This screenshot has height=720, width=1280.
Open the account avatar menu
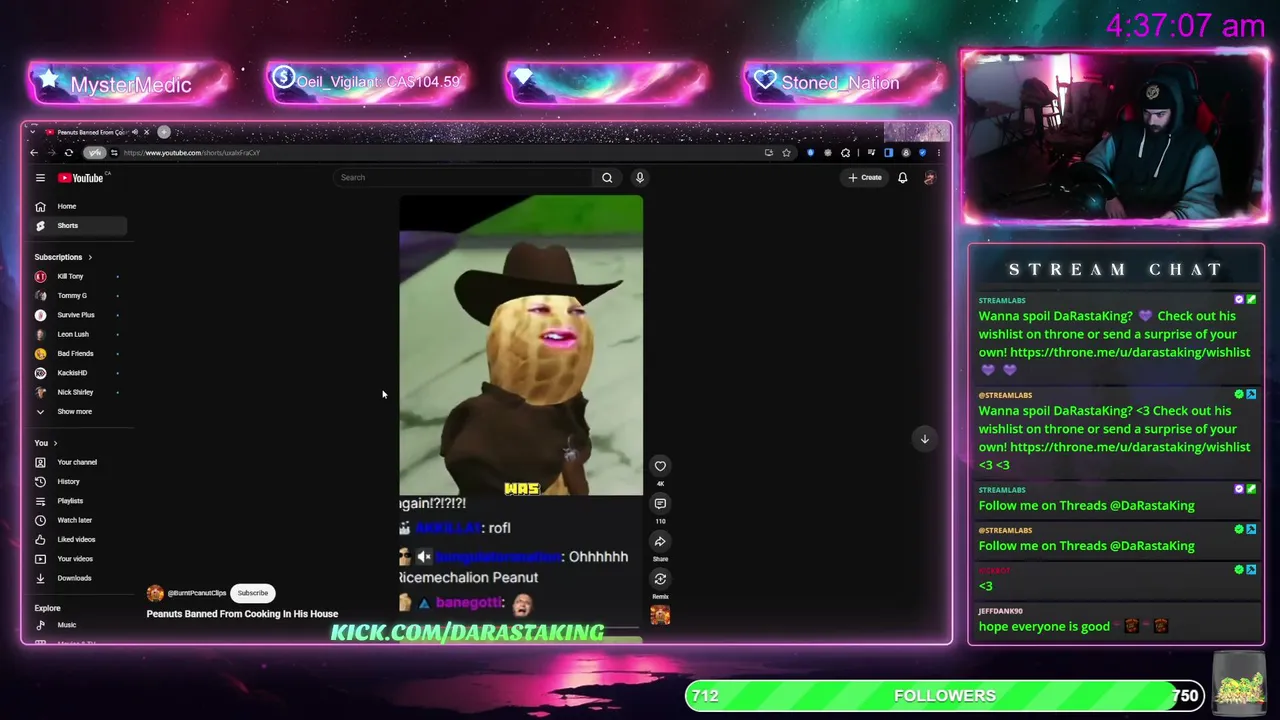(929, 178)
